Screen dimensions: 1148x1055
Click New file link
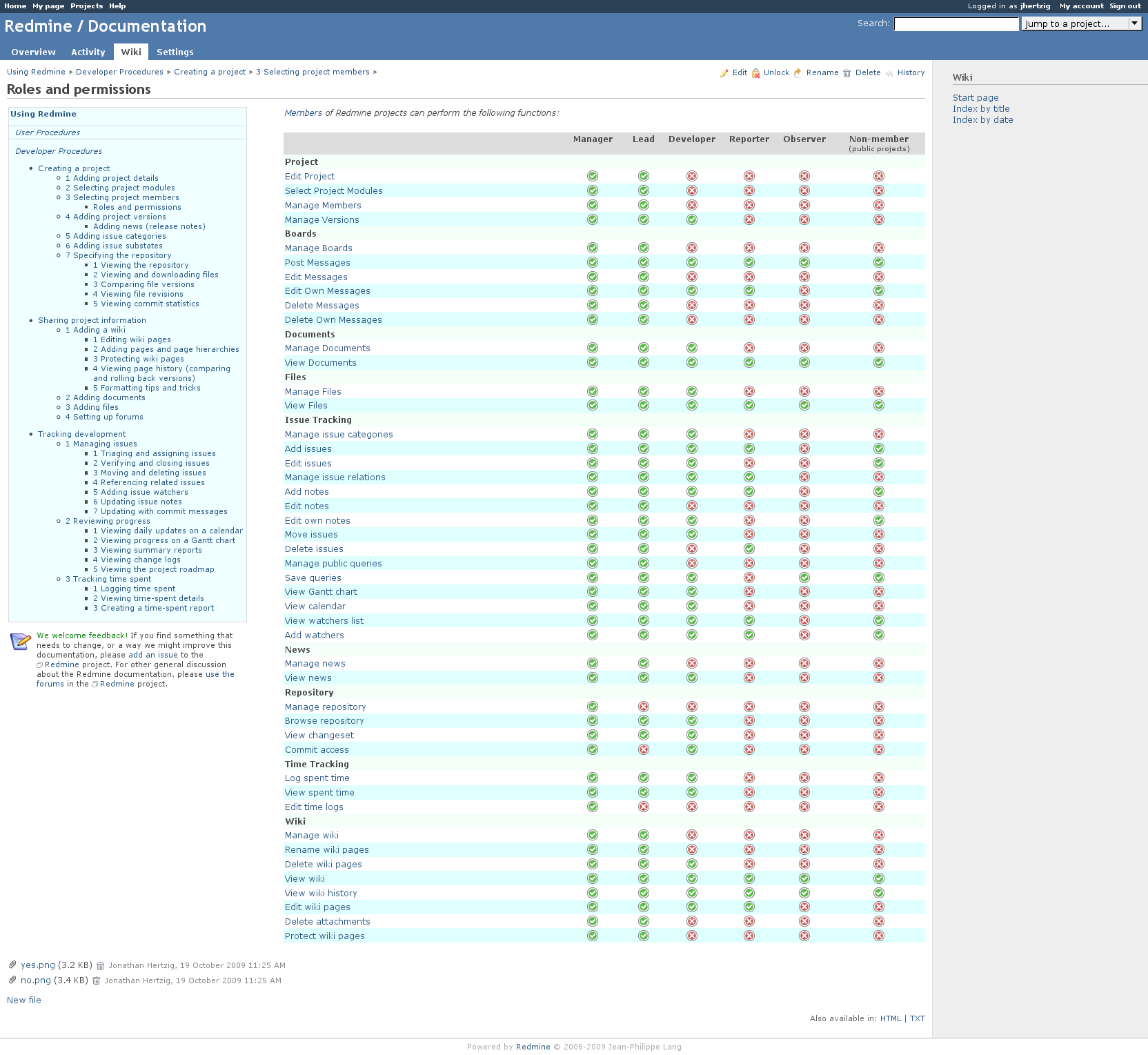coord(24,1000)
